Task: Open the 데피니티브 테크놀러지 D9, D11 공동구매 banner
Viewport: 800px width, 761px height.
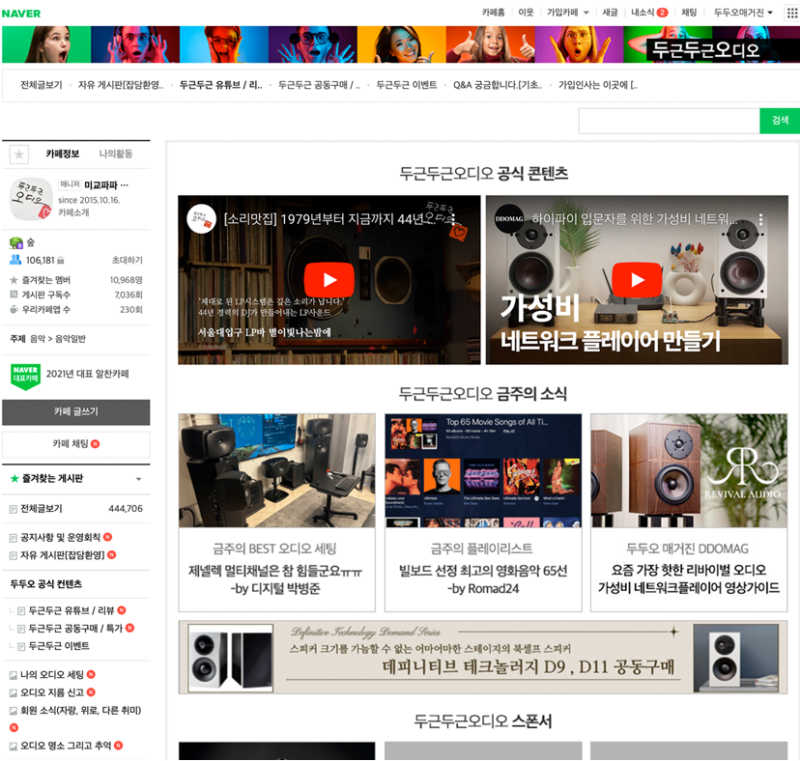Action: 483,657
